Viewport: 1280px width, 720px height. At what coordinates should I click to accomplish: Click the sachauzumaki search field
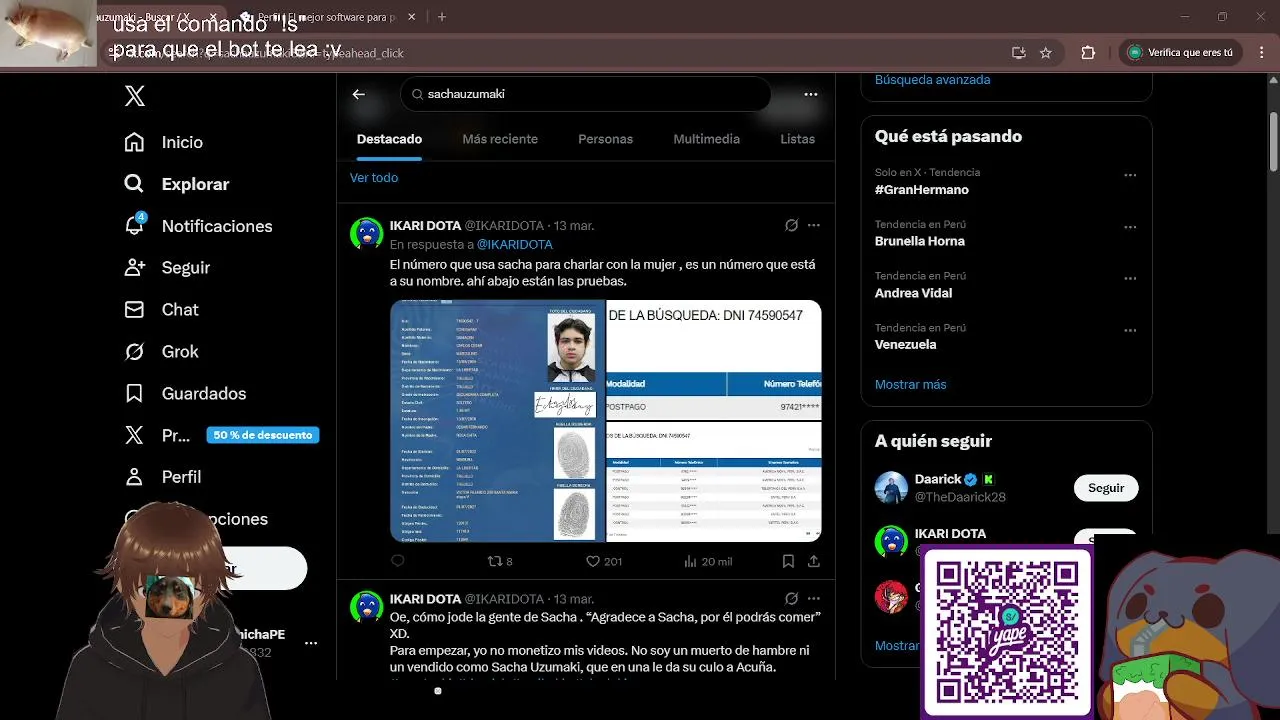pyautogui.click(x=586, y=94)
